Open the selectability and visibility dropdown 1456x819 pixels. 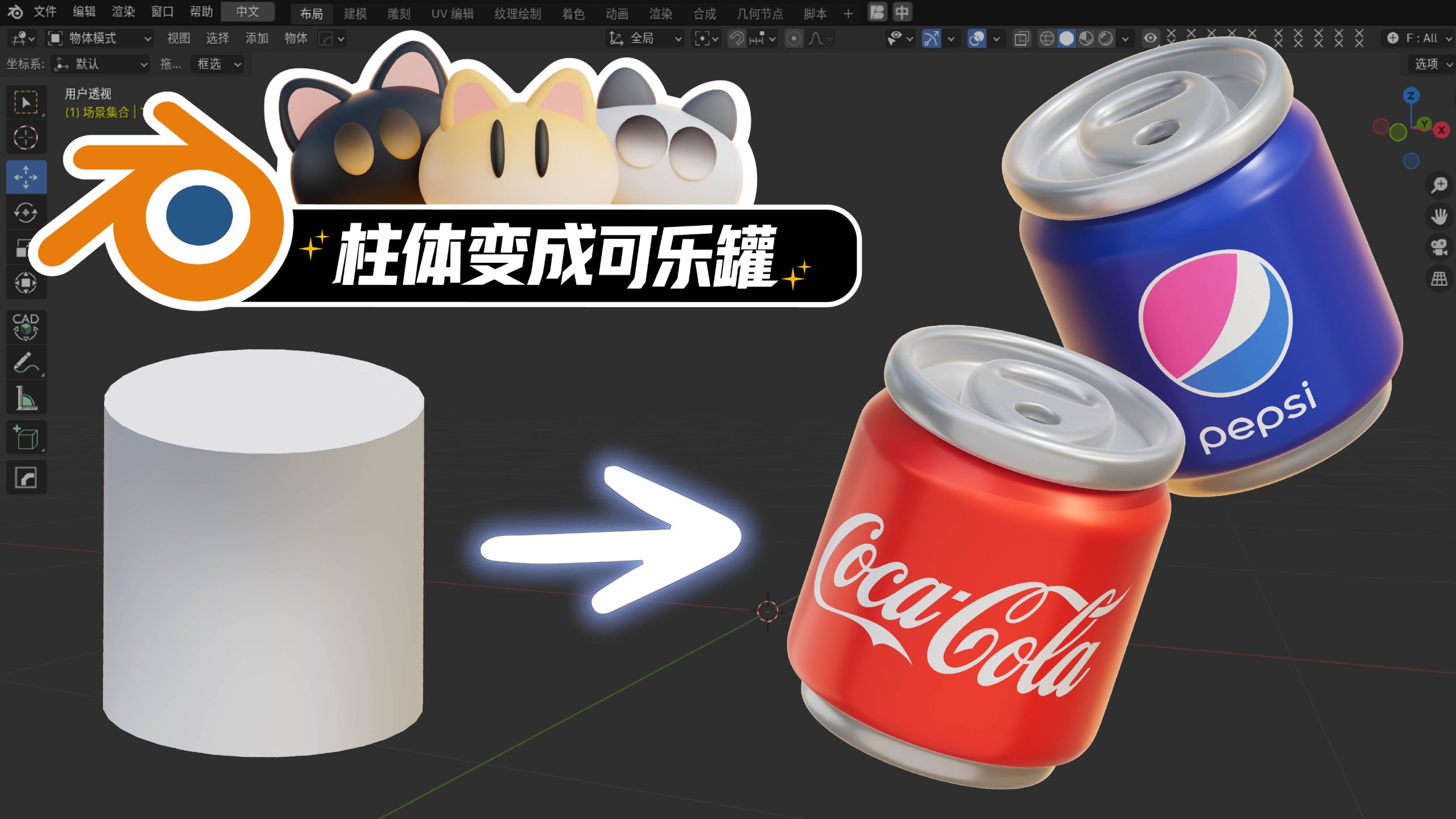[x=900, y=38]
